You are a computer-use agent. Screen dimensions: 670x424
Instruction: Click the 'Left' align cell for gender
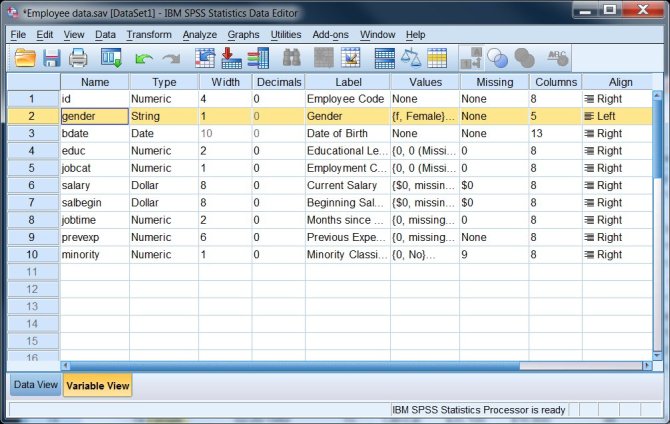click(x=617, y=116)
